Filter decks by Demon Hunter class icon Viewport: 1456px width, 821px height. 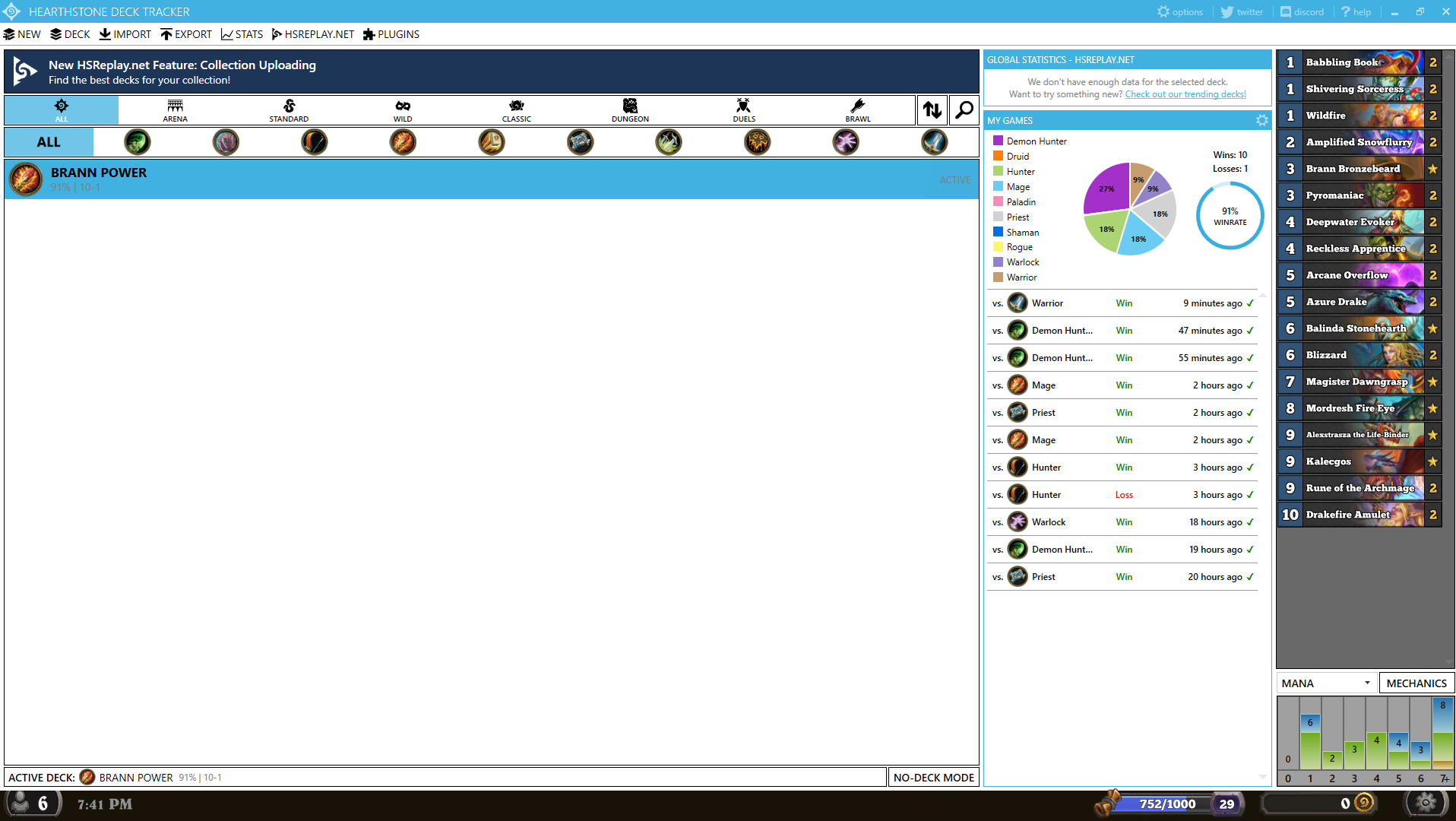pyautogui.click(x=137, y=142)
